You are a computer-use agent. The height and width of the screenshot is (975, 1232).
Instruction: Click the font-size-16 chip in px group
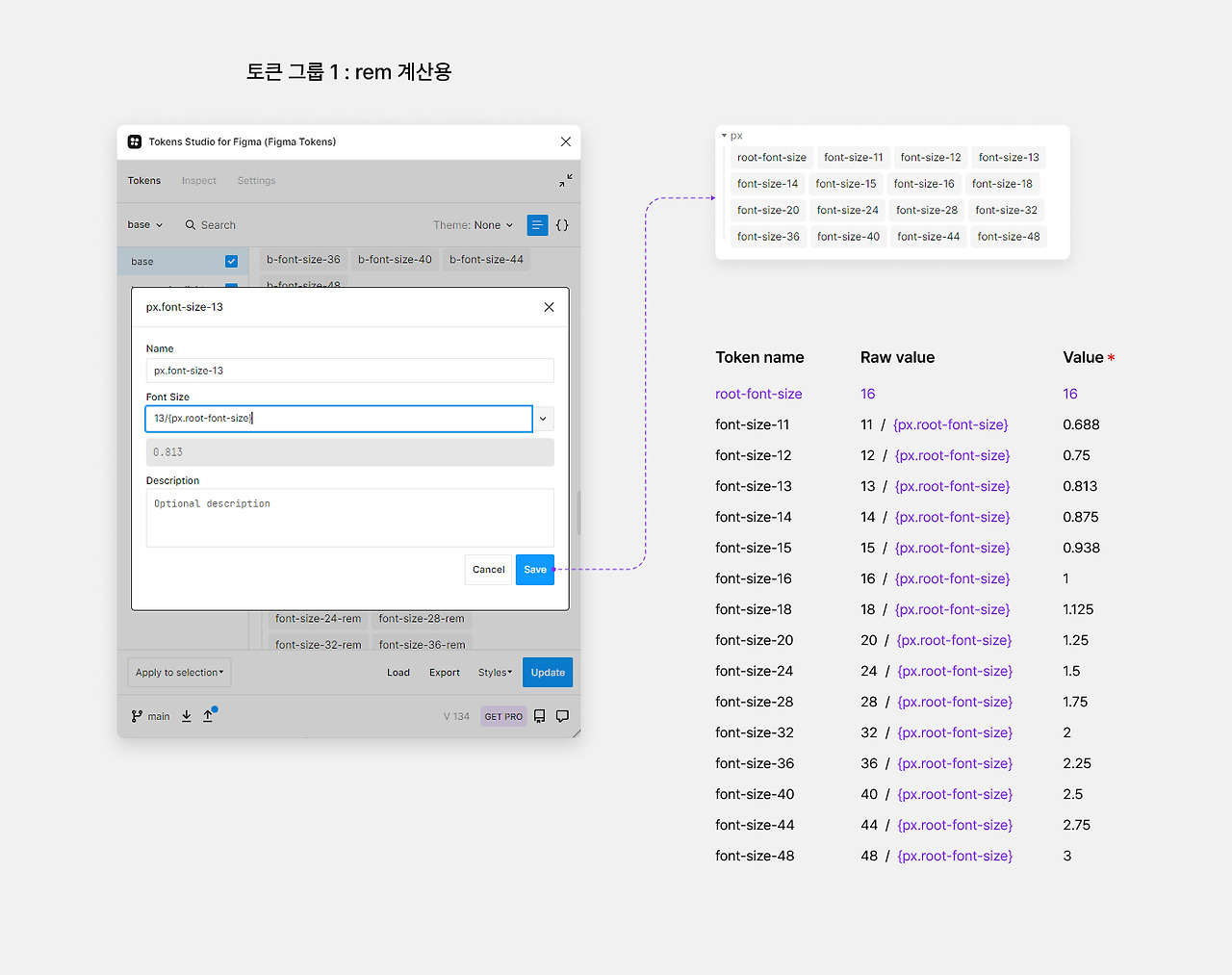[924, 184]
